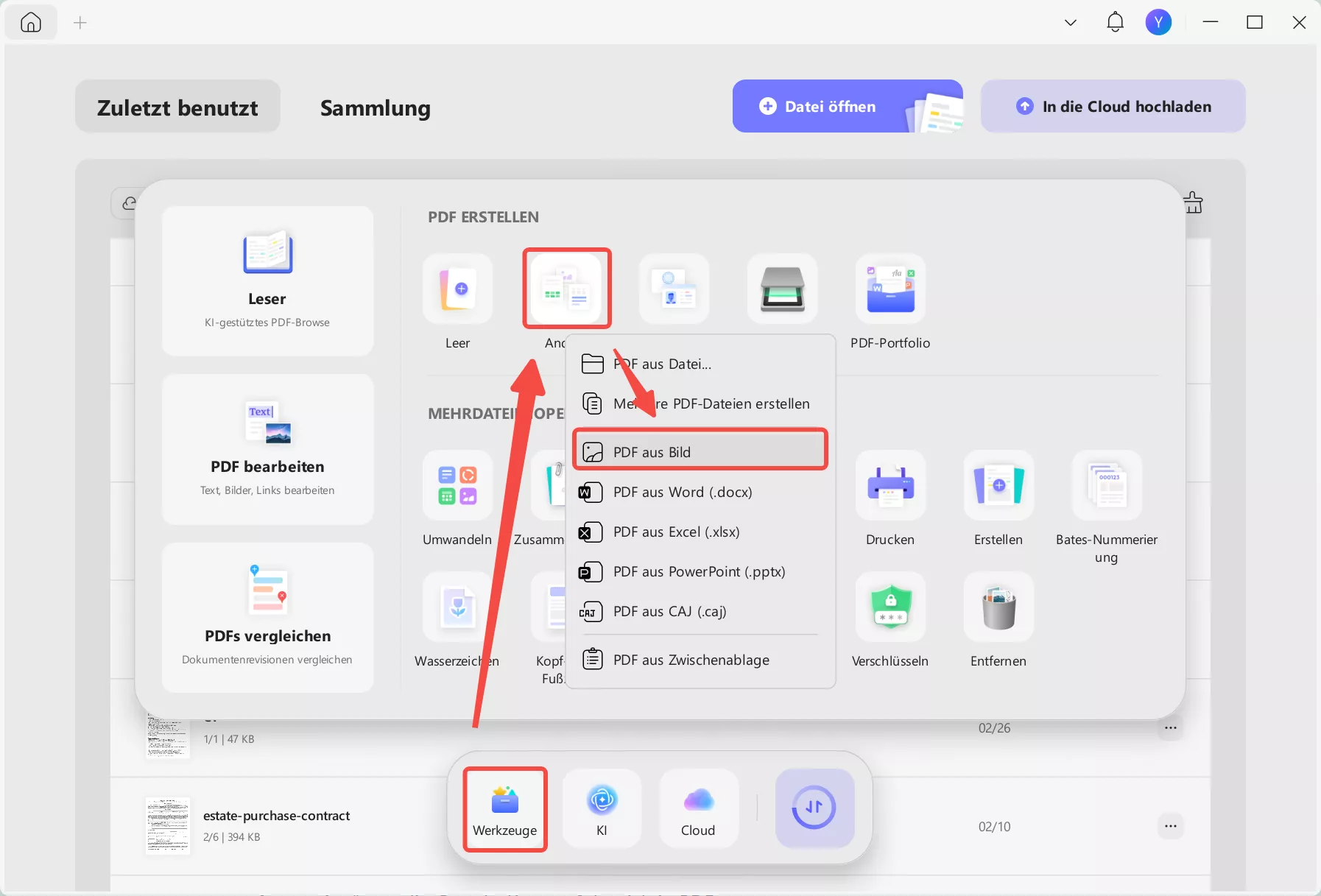Open the Erstellen batch tool icon
The width and height of the screenshot is (1321, 896).
coord(998,485)
